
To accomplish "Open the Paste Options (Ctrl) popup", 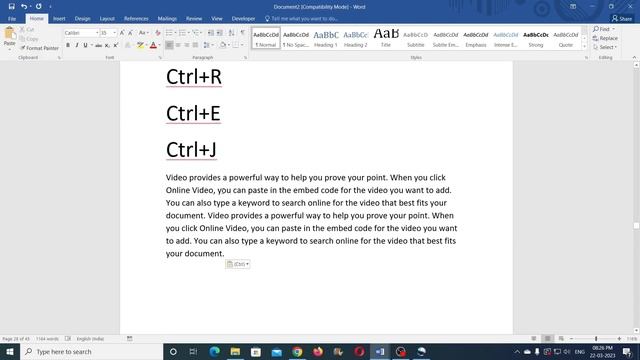I will point(238,264).
